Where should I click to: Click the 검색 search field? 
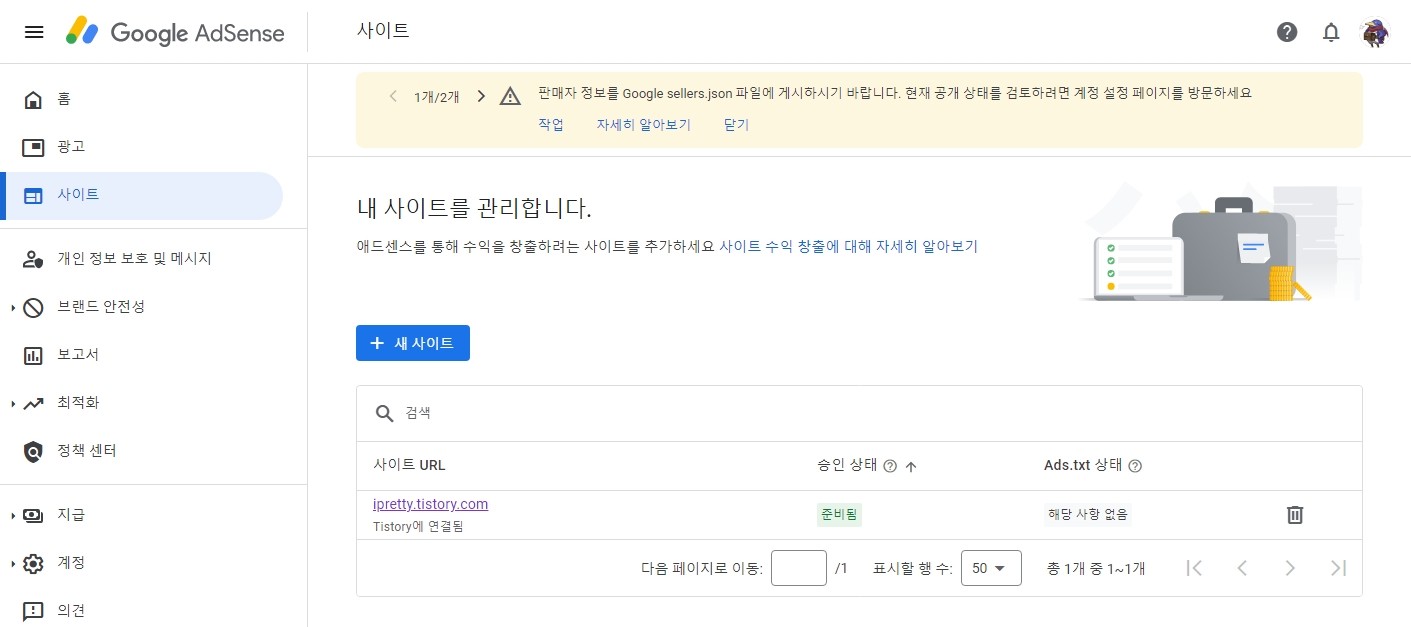pyautogui.click(x=859, y=413)
